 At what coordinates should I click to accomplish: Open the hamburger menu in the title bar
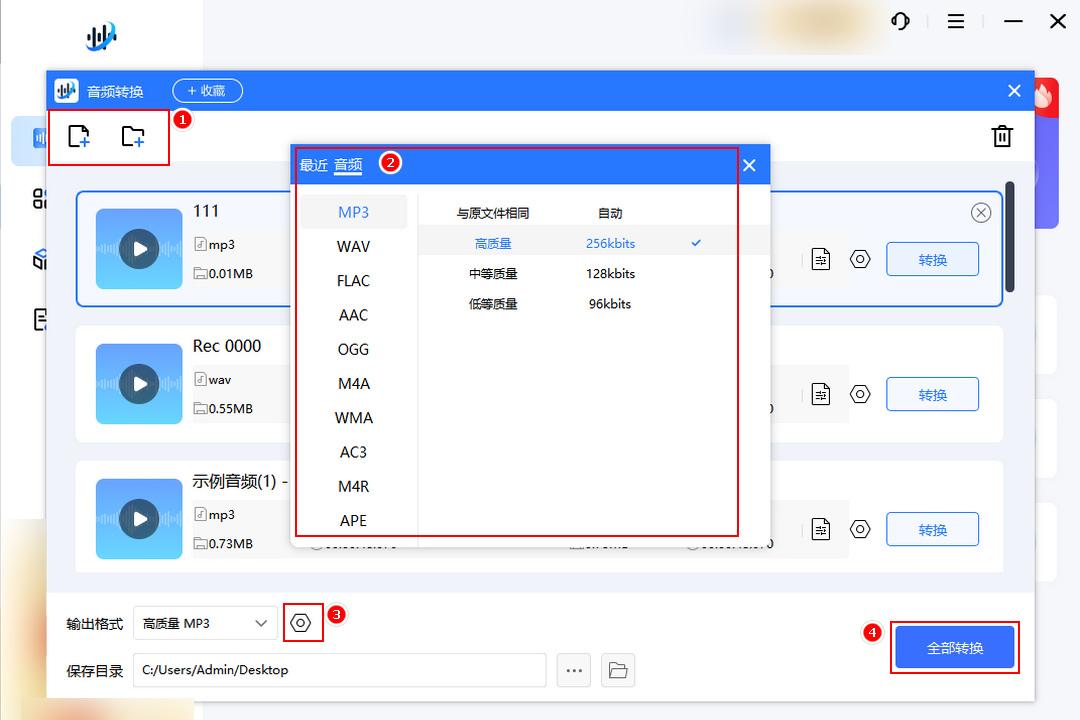[x=956, y=21]
